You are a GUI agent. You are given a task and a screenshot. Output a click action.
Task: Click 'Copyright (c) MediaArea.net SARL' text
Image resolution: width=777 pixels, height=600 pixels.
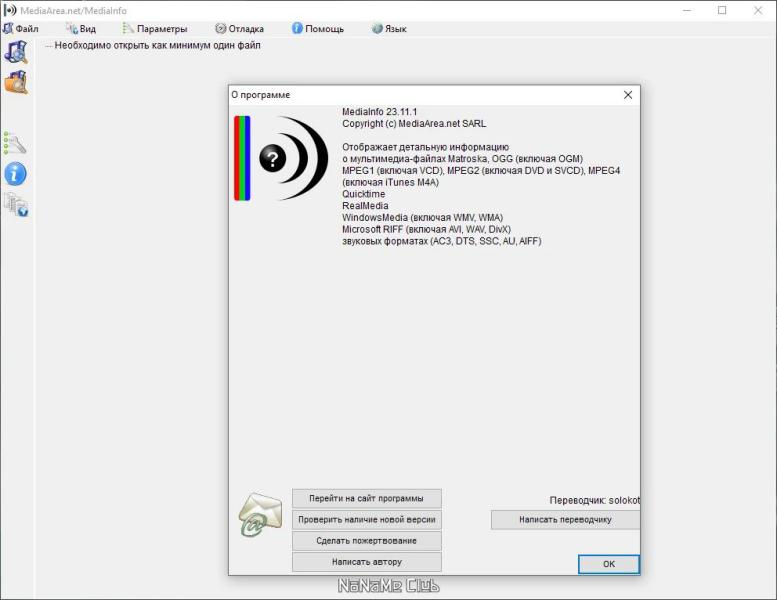(414, 124)
